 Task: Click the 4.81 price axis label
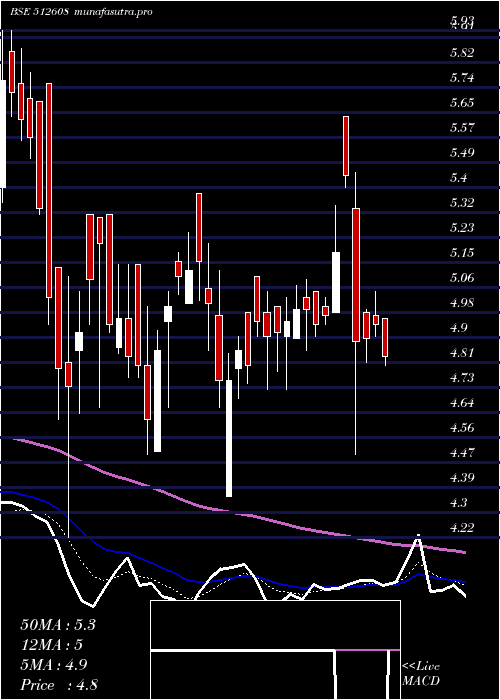(462, 353)
